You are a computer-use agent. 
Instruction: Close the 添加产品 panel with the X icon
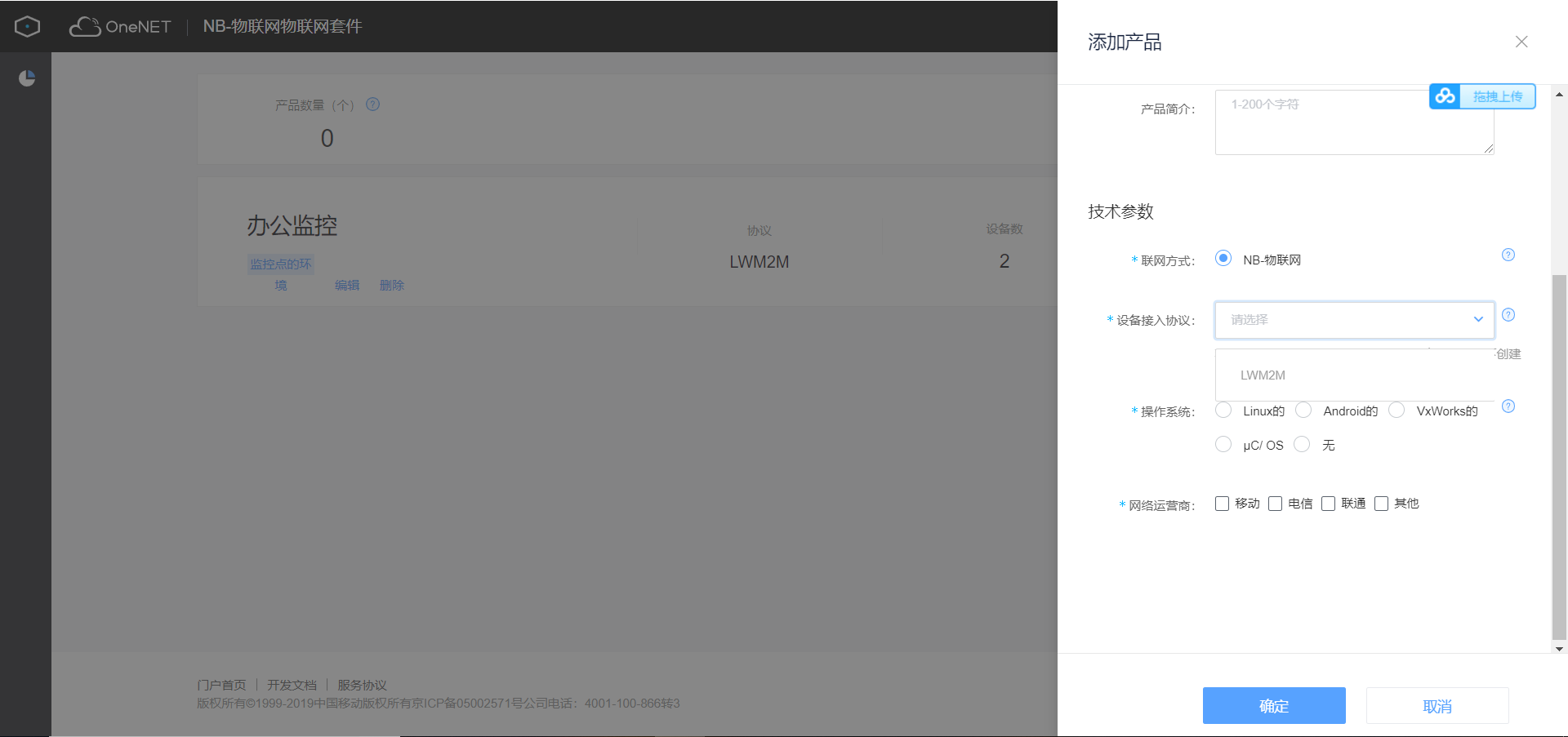(x=1521, y=42)
